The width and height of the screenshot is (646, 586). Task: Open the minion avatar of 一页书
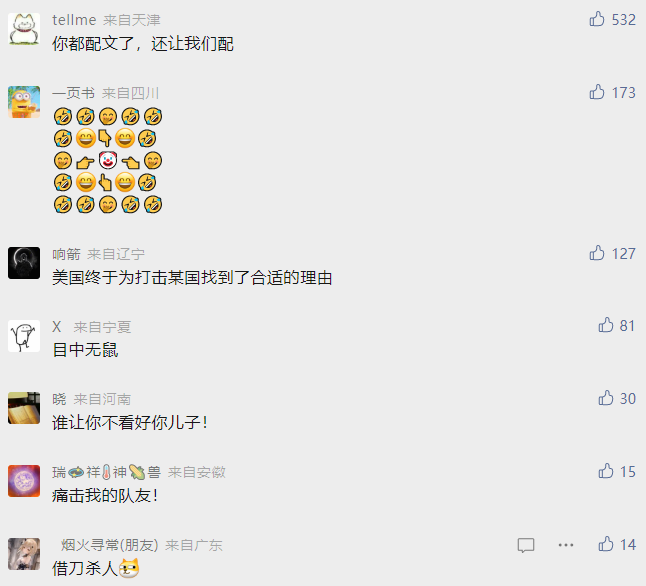pyautogui.click(x=24, y=102)
